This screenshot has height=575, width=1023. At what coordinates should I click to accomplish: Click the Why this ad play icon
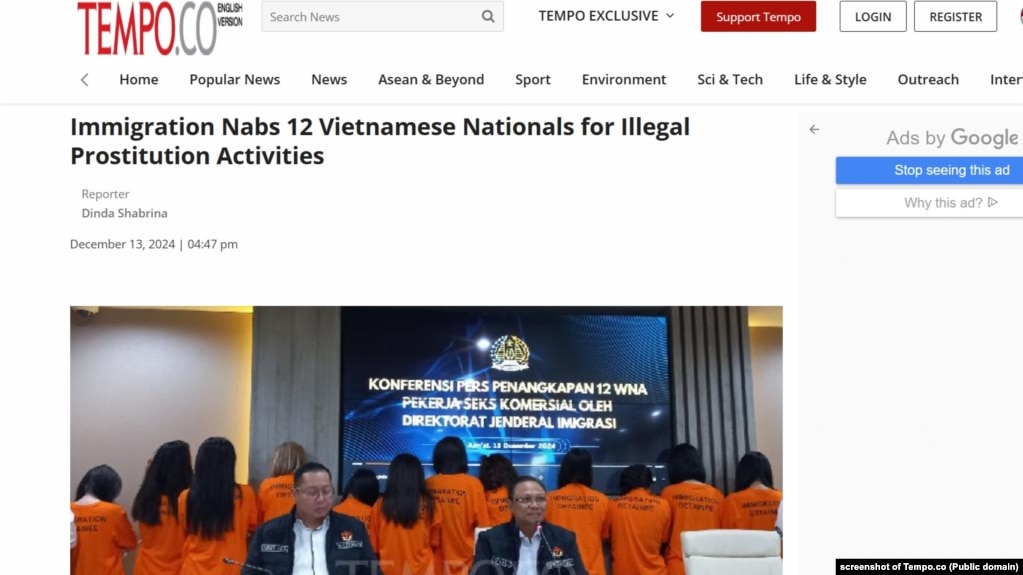tap(993, 202)
